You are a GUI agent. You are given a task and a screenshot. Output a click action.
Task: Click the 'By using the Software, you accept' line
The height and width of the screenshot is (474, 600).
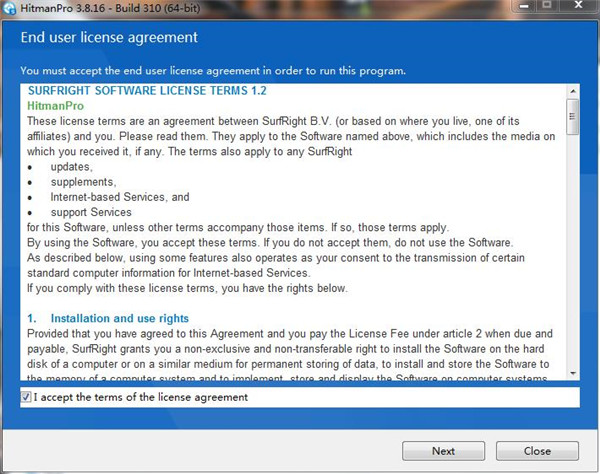(x=270, y=243)
